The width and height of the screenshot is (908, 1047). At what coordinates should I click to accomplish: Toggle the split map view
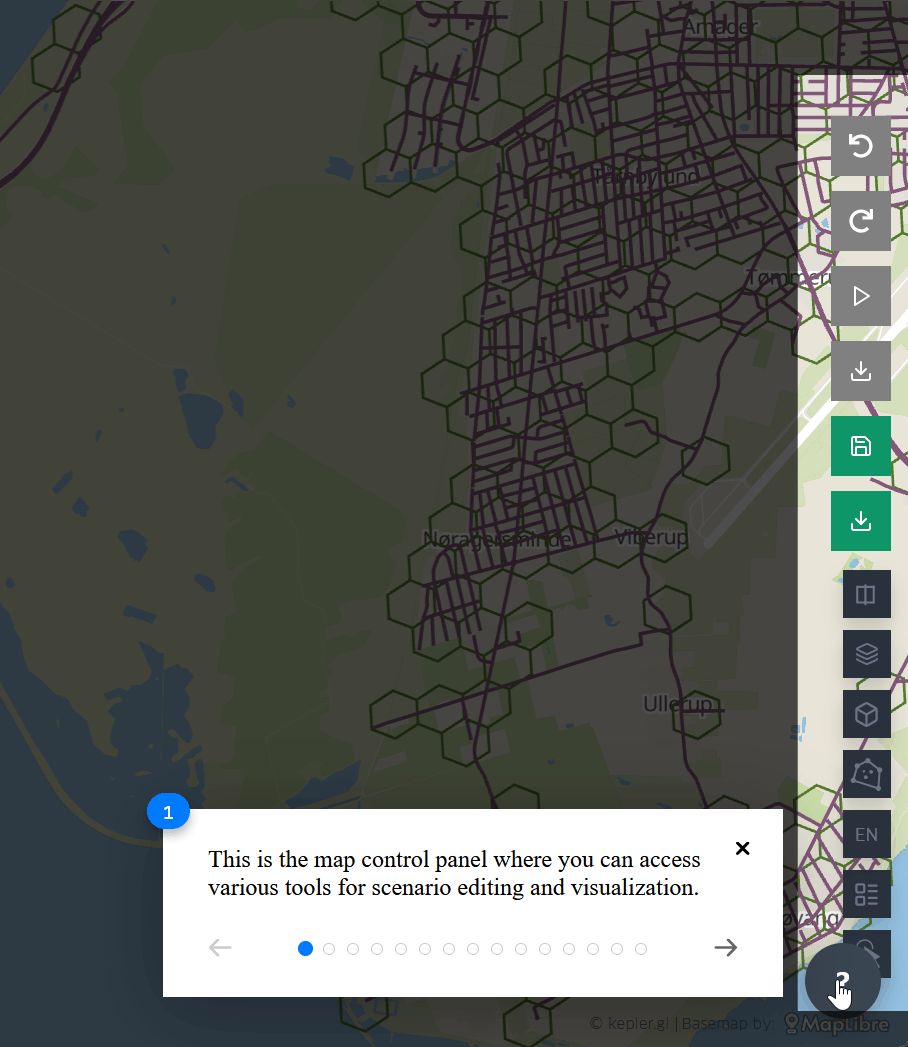866,595
